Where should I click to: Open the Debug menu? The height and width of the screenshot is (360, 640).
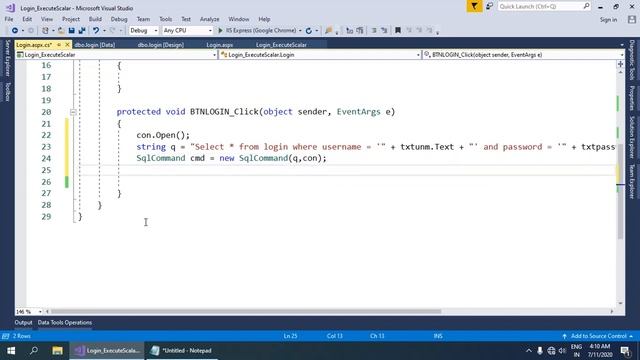pos(119,19)
